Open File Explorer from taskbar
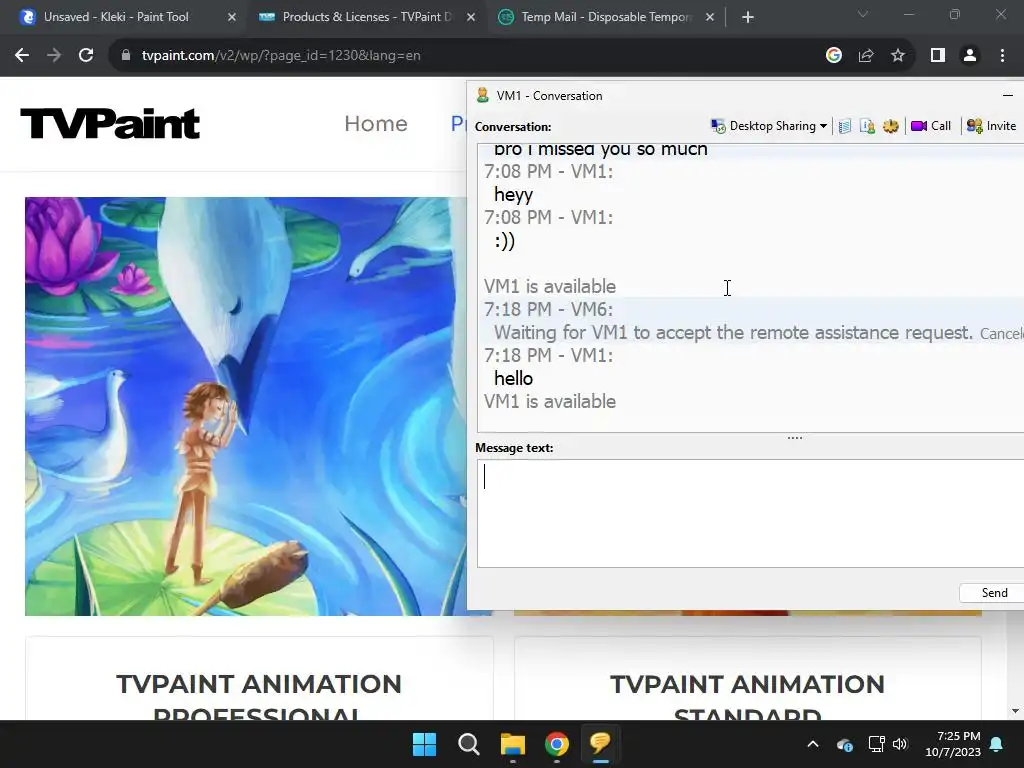The height and width of the screenshot is (768, 1024). point(513,744)
